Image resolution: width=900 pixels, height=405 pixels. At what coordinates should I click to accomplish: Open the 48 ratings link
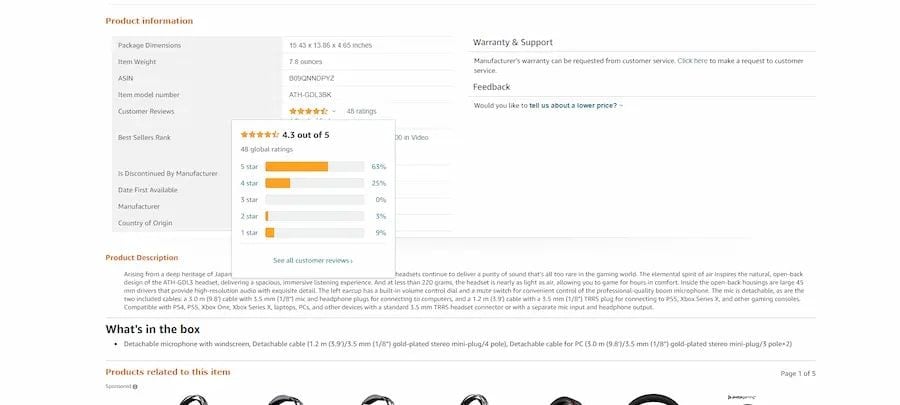pyautogui.click(x=361, y=111)
